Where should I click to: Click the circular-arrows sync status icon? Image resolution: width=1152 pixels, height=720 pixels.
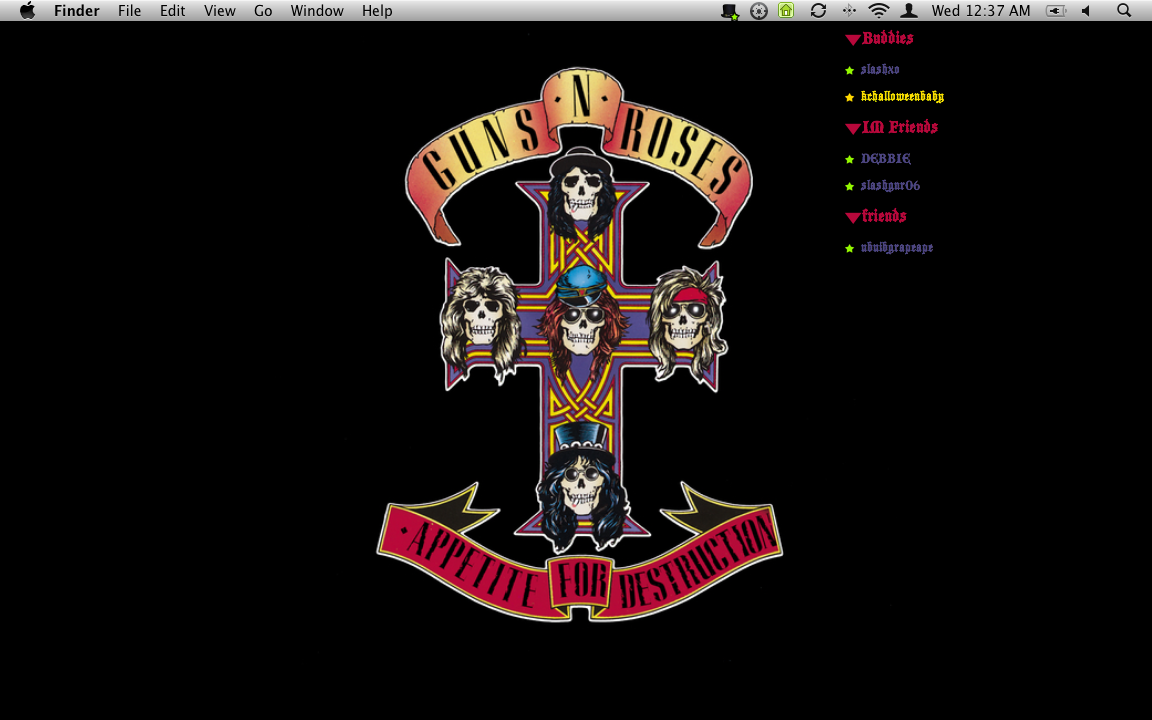tap(818, 10)
